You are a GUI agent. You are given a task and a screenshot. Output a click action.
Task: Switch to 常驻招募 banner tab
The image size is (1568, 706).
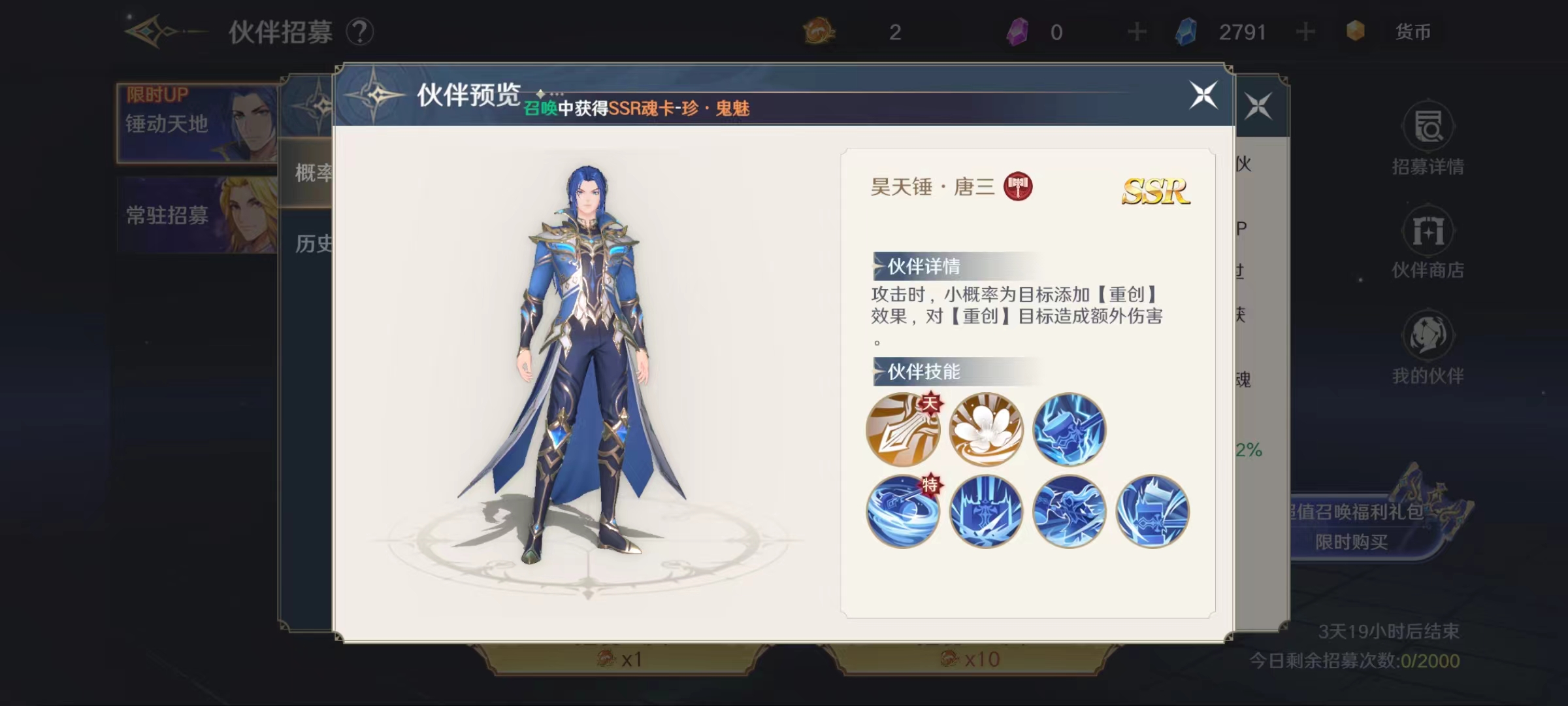pyautogui.click(x=197, y=214)
